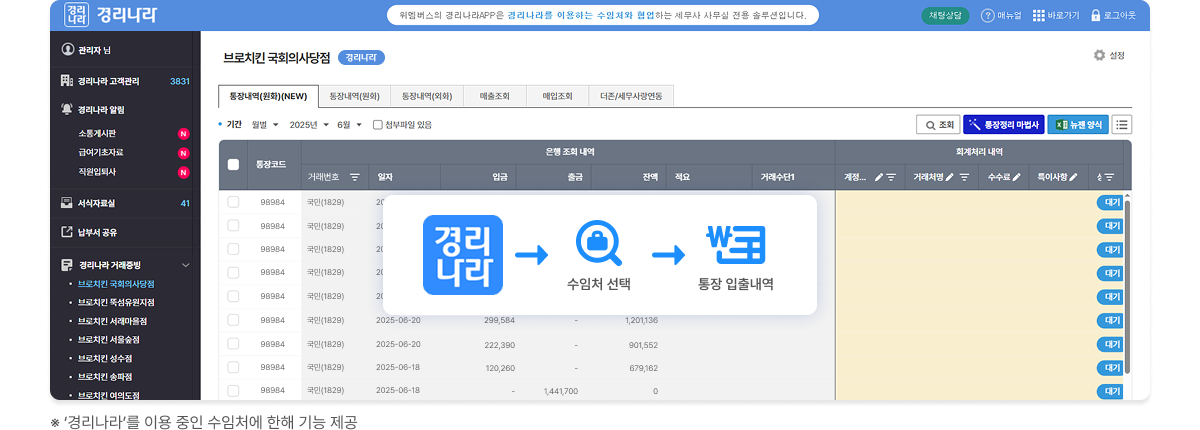1200x430 pixels.
Task: Click the N badge beside 급여기초자료
Action: (183, 153)
